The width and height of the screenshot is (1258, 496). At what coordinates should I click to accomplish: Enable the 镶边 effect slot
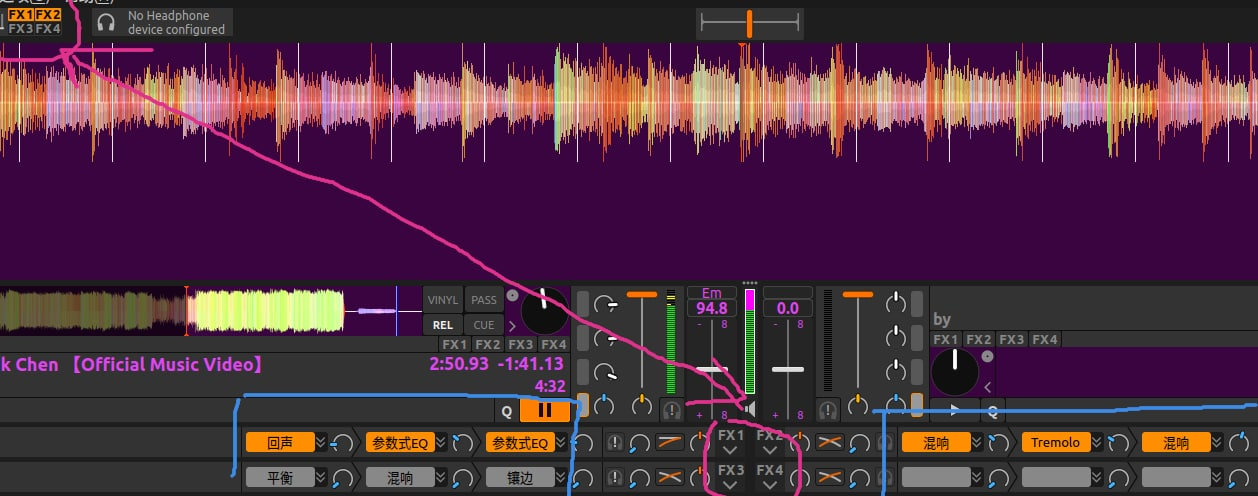pyautogui.click(x=519, y=477)
